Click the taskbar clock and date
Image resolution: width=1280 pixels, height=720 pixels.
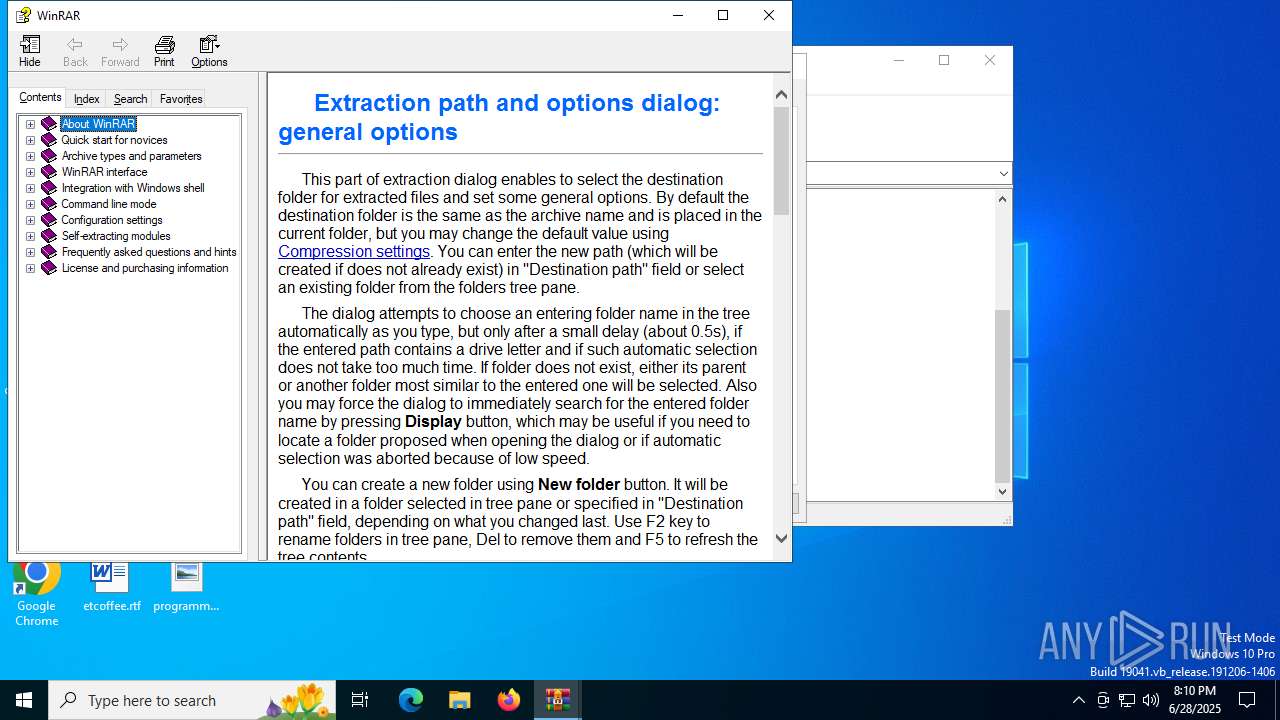click(x=1195, y=700)
